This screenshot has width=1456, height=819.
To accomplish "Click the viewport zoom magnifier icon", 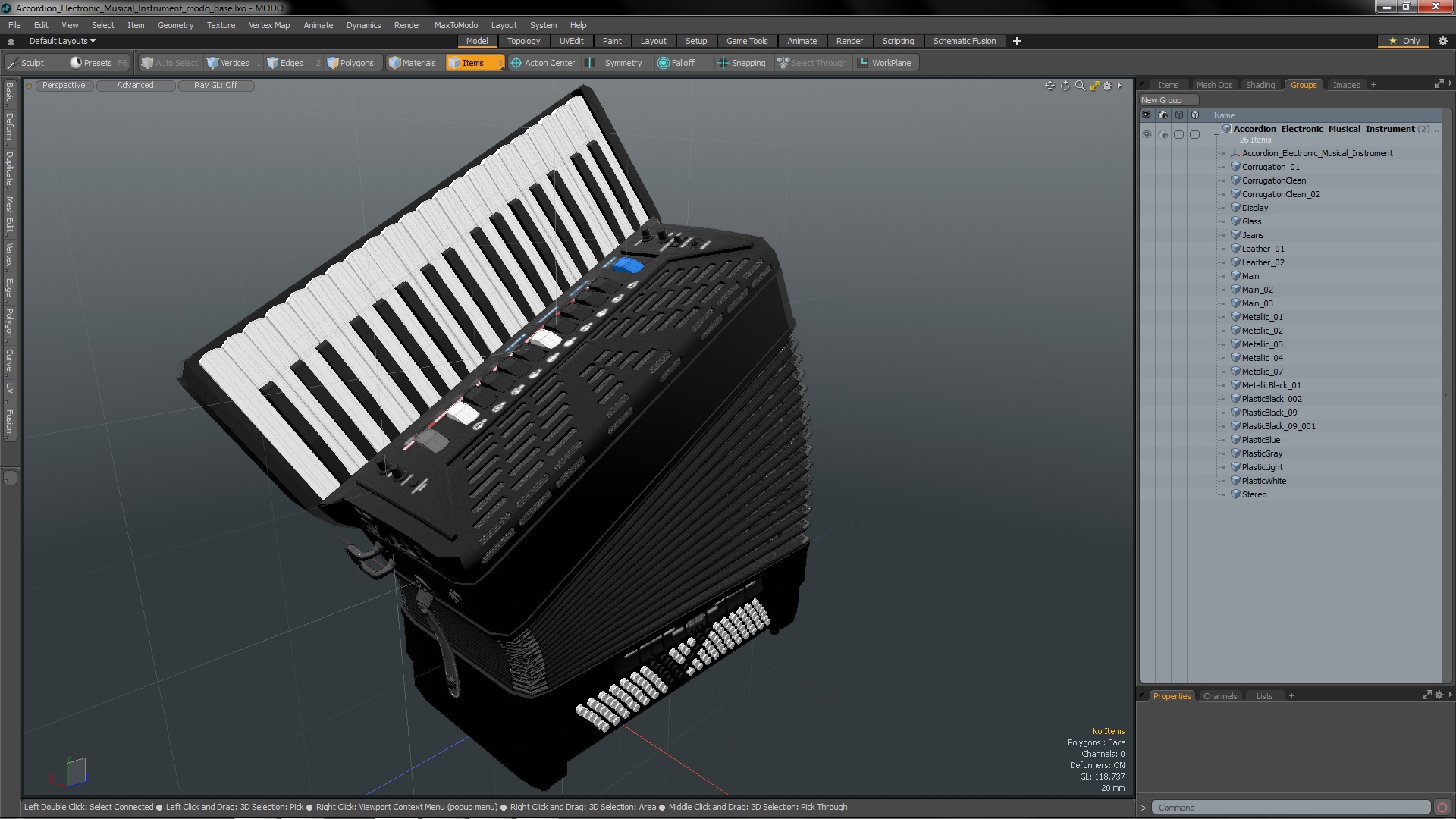I will [1080, 86].
